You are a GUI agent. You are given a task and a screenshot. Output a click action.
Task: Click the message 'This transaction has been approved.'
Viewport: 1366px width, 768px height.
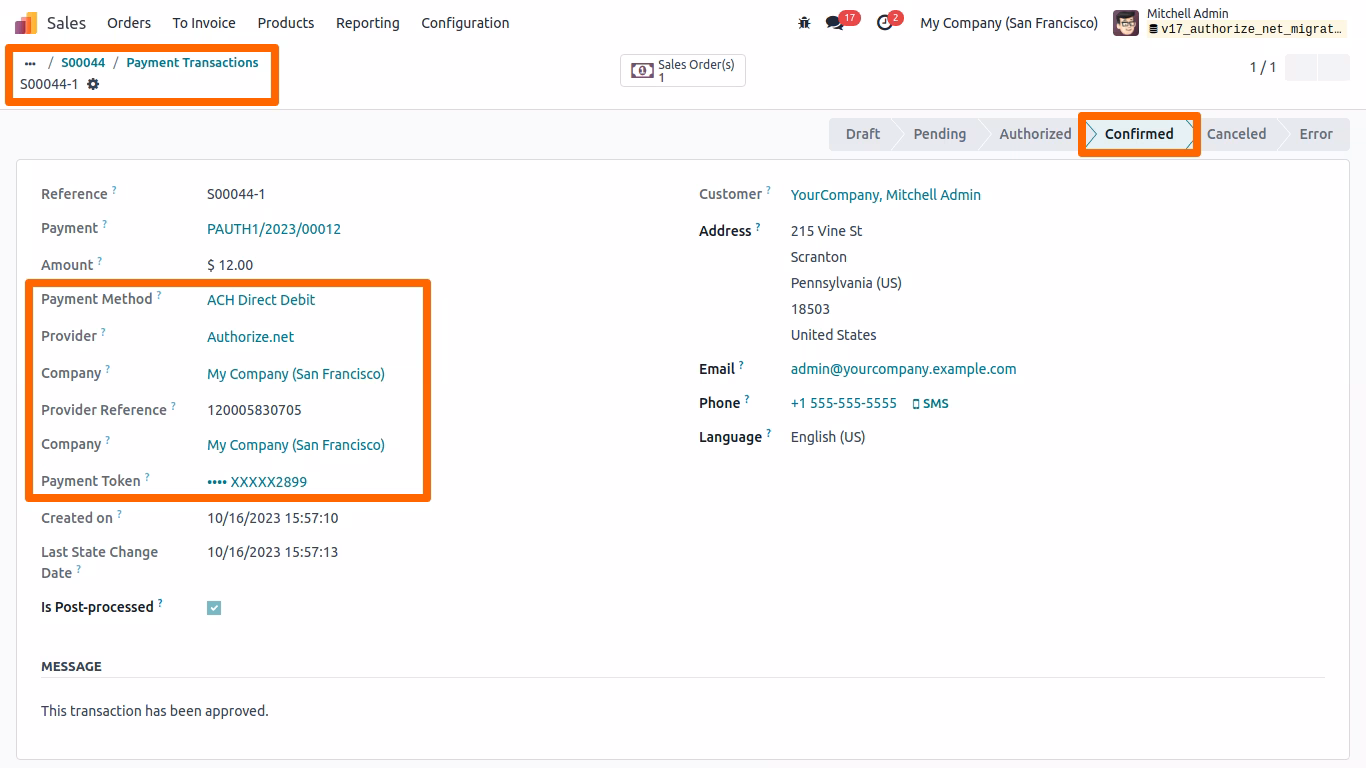coord(155,711)
